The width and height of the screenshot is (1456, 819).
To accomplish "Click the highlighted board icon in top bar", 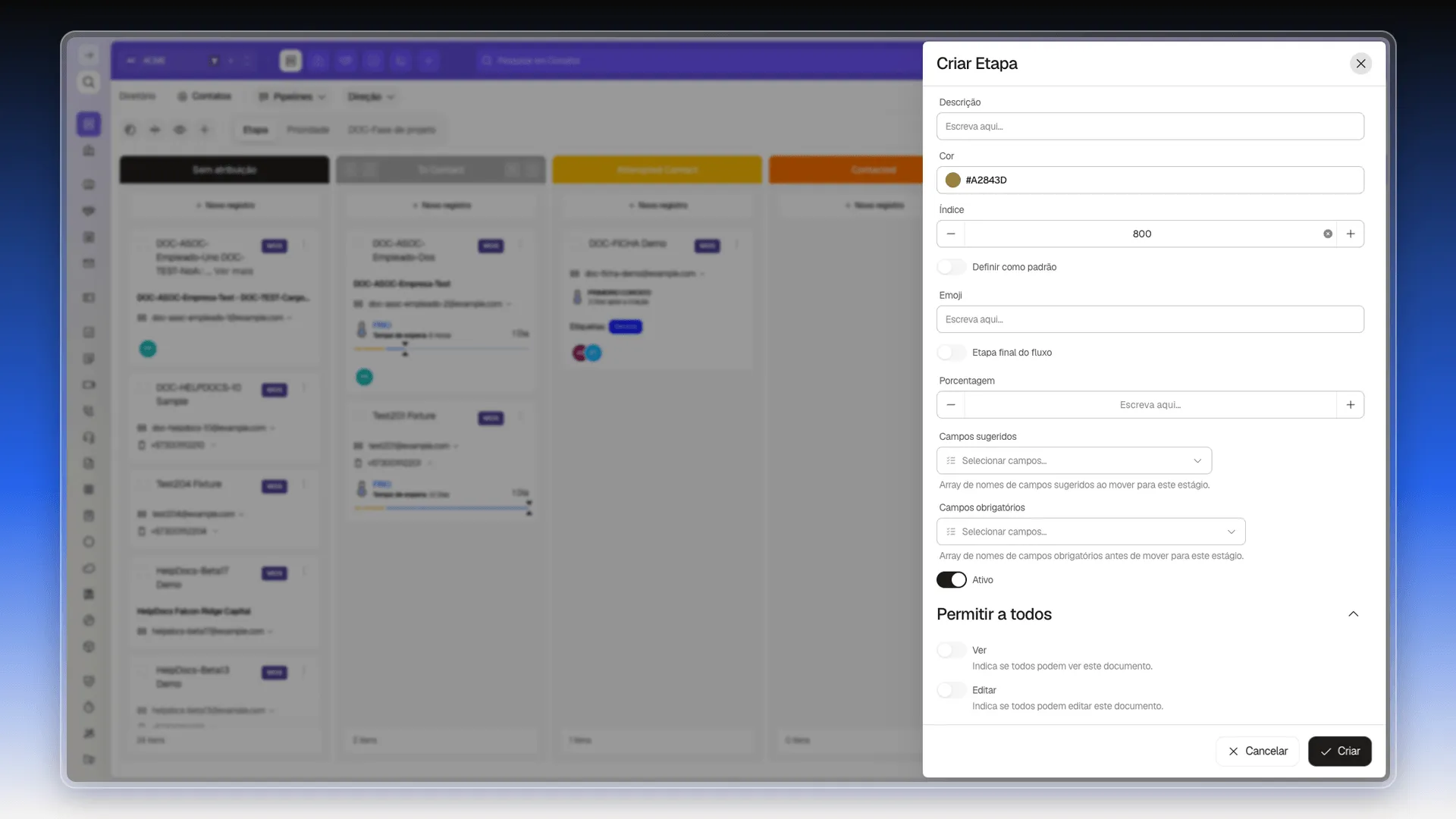I will coord(290,61).
